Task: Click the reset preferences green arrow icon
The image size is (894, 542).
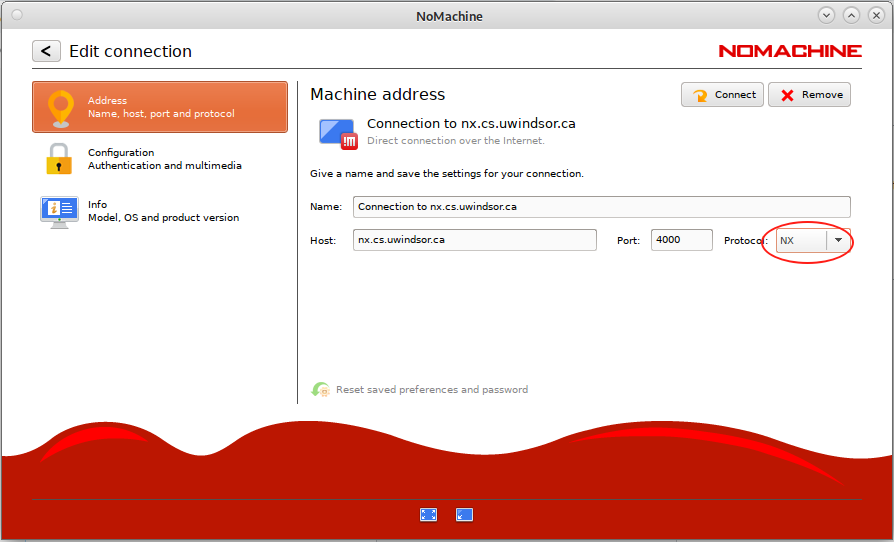Action: [x=320, y=389]
